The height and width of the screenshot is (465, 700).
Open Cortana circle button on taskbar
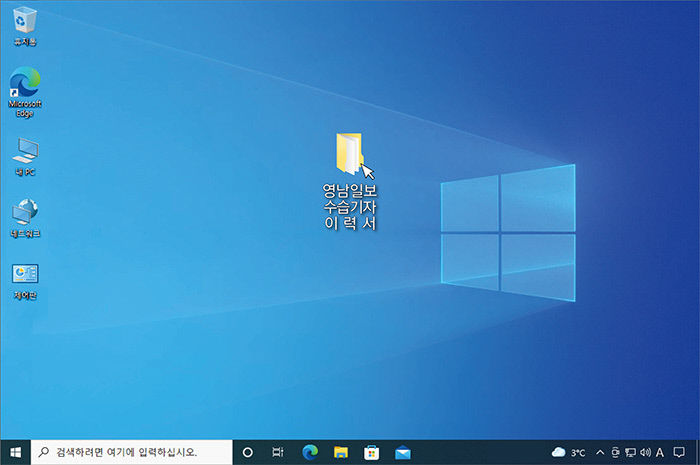[247, 453]
